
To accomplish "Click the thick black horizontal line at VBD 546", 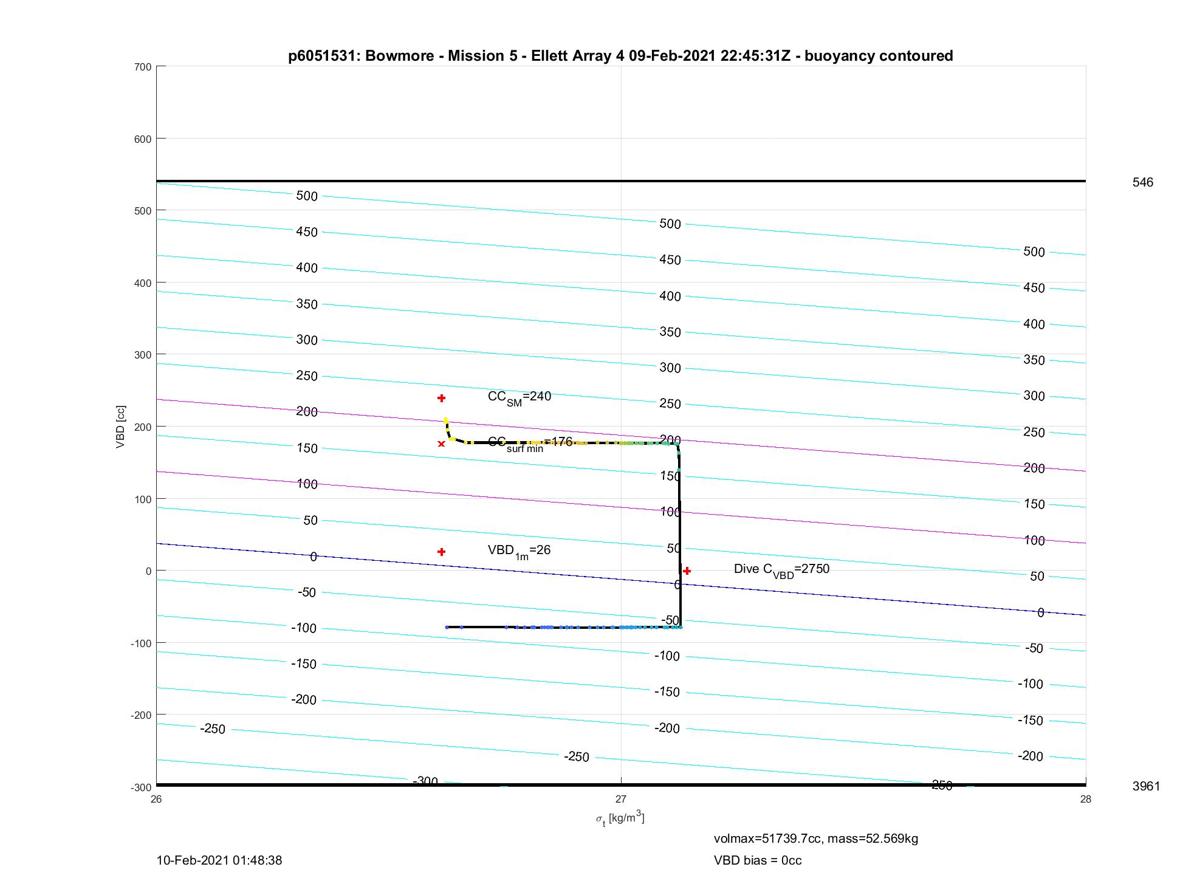I will point(621,181).
